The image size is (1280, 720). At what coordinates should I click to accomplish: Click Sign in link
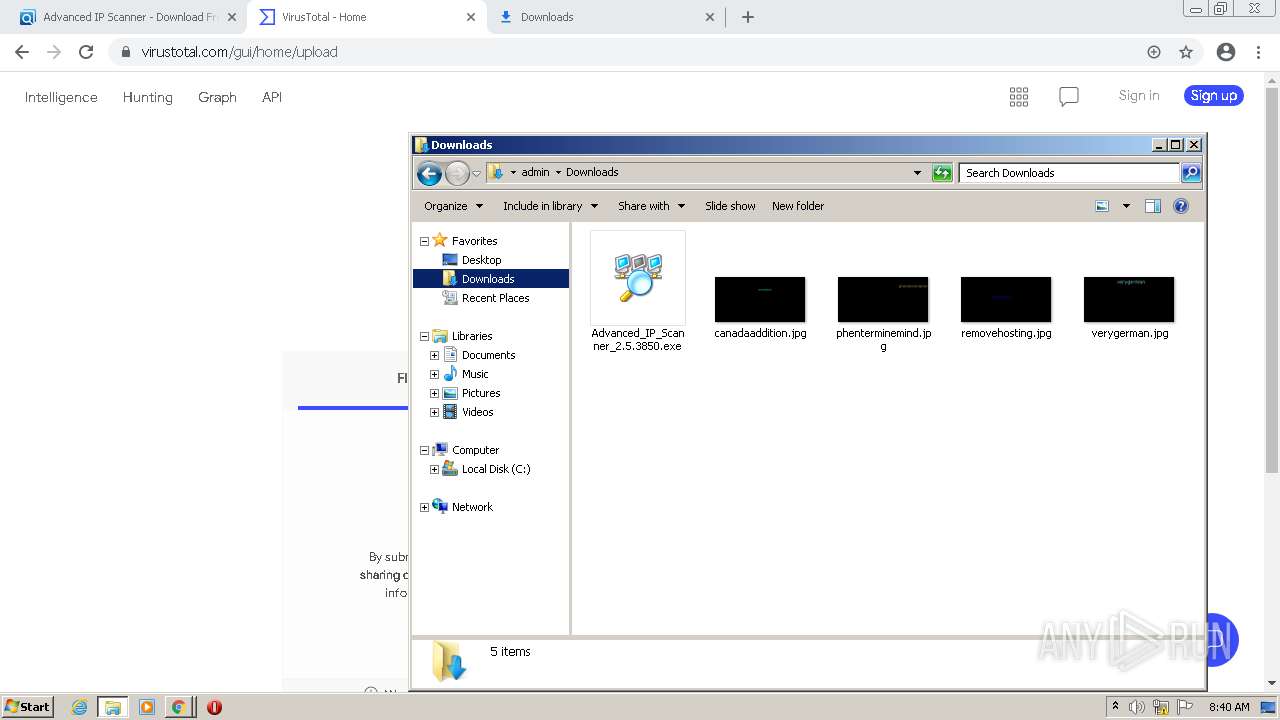[1139, 96]
